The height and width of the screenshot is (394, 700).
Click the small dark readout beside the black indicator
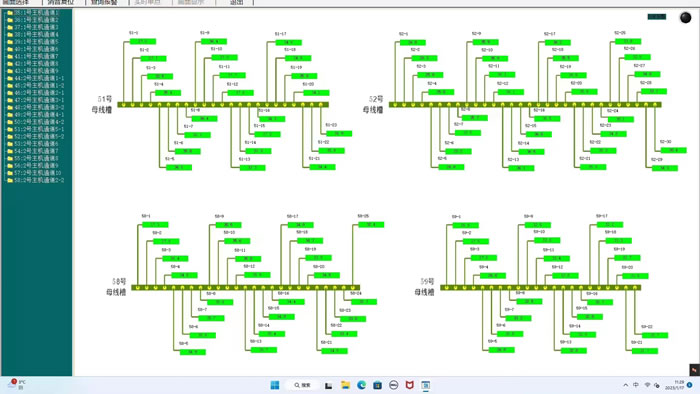tap(657, 17)
